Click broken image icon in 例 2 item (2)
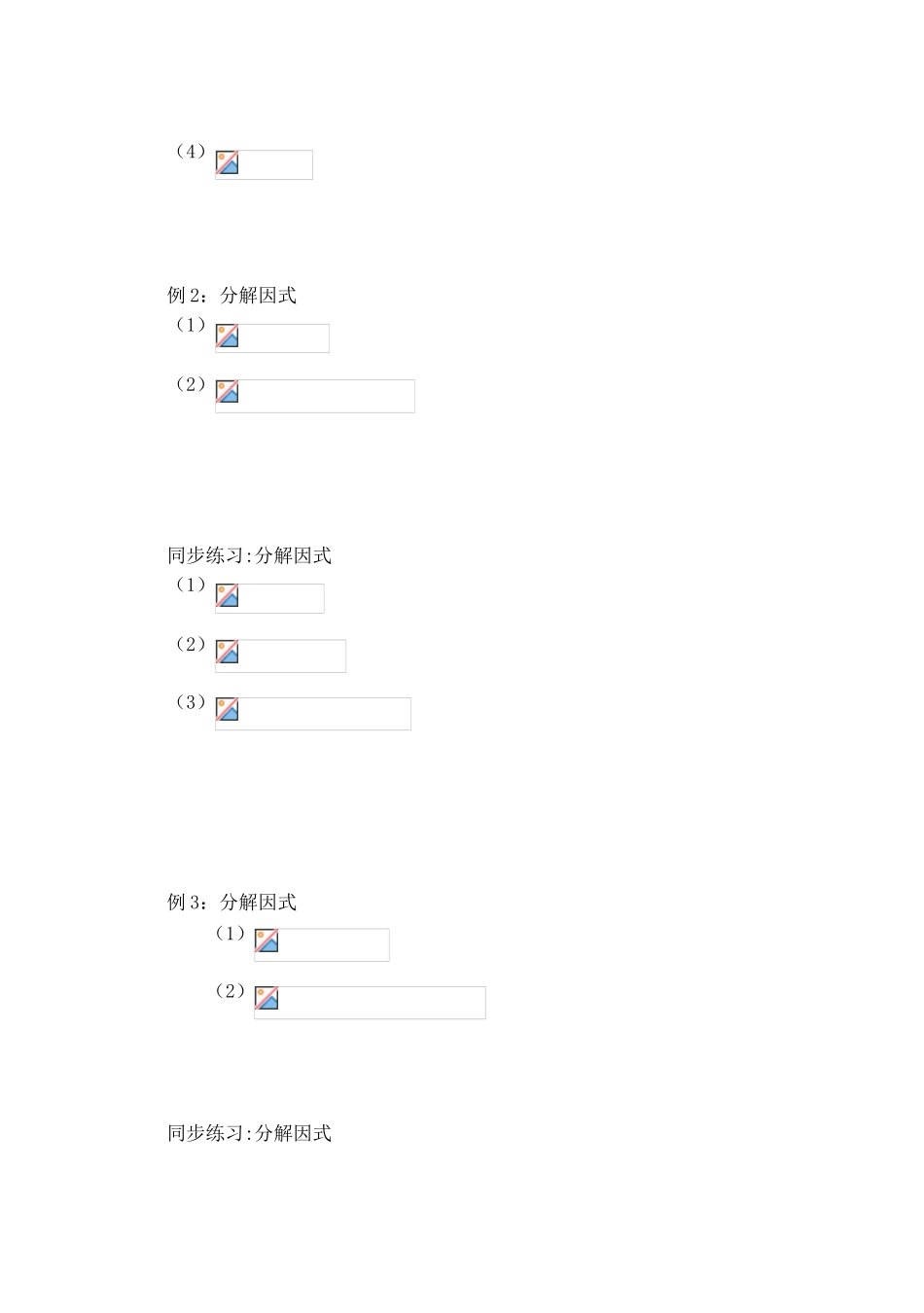 click(x=228, y=392)
